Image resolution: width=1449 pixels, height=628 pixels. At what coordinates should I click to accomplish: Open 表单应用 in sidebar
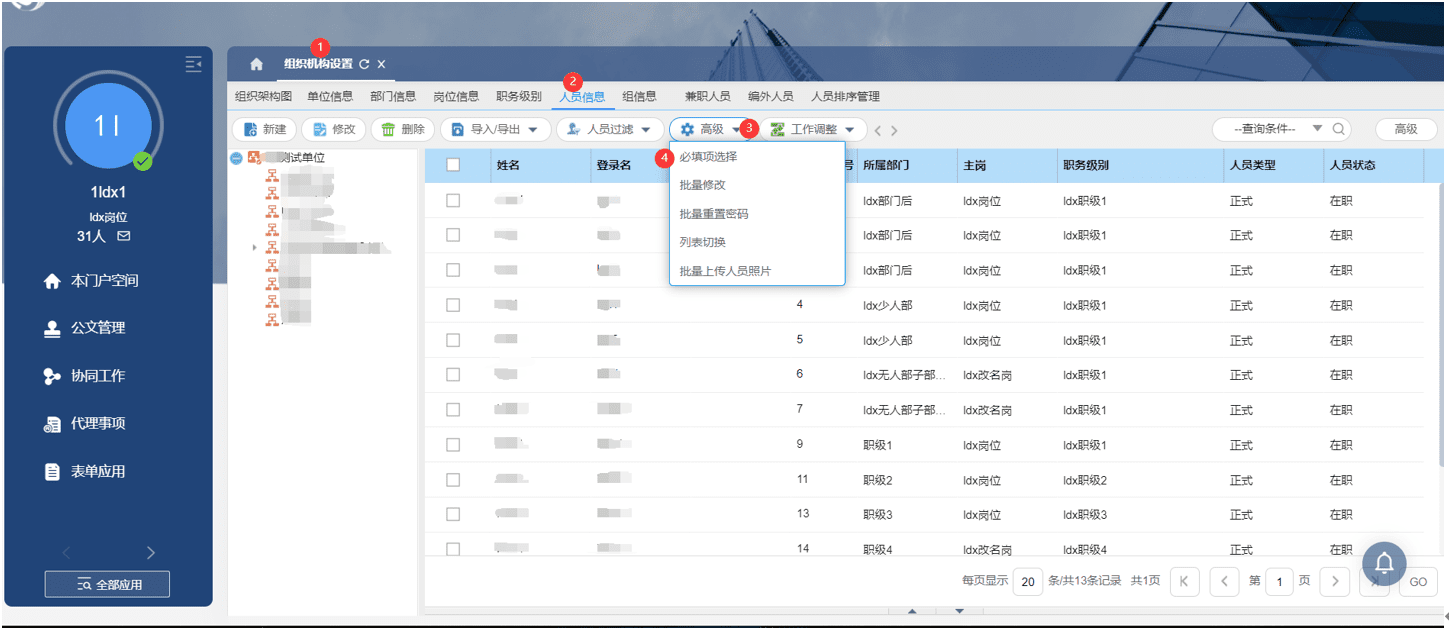tap(85, 472)
